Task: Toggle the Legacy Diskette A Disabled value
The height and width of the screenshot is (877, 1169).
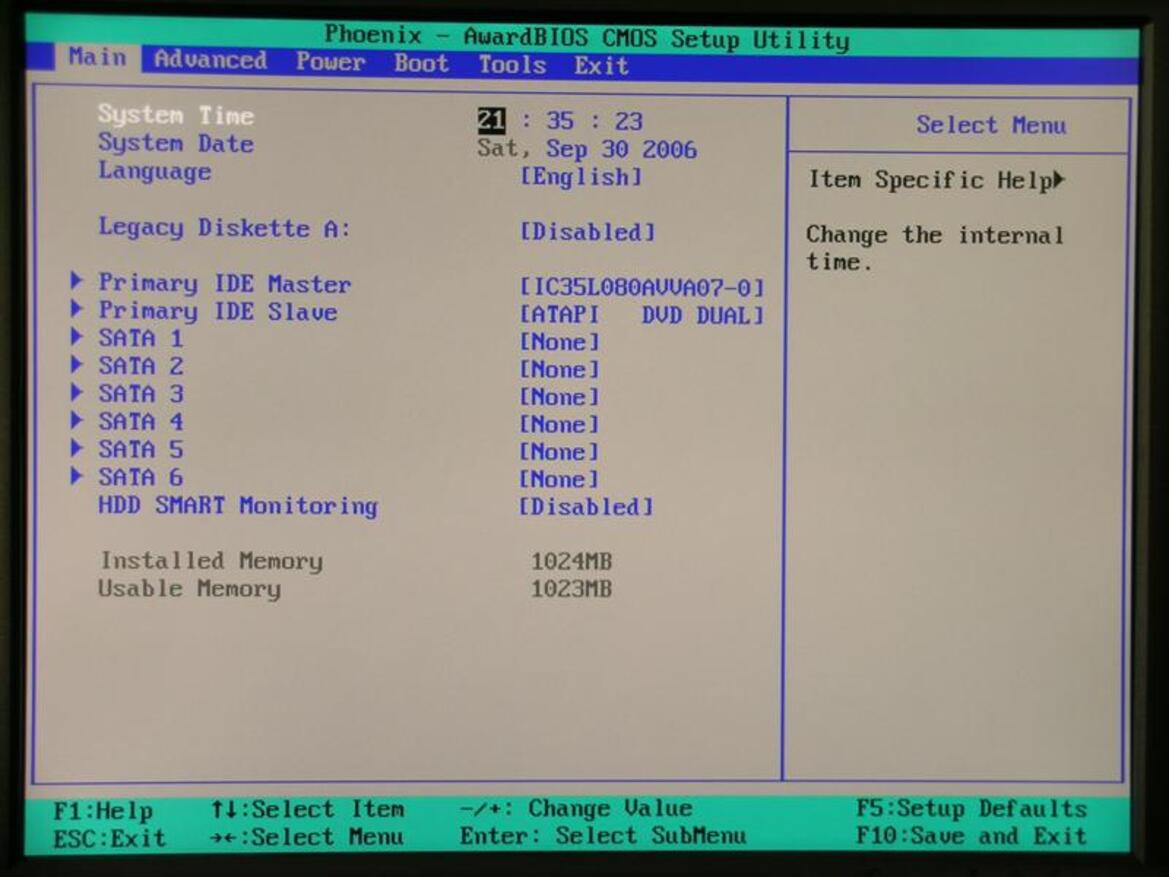Action: [x=587, y=232]
